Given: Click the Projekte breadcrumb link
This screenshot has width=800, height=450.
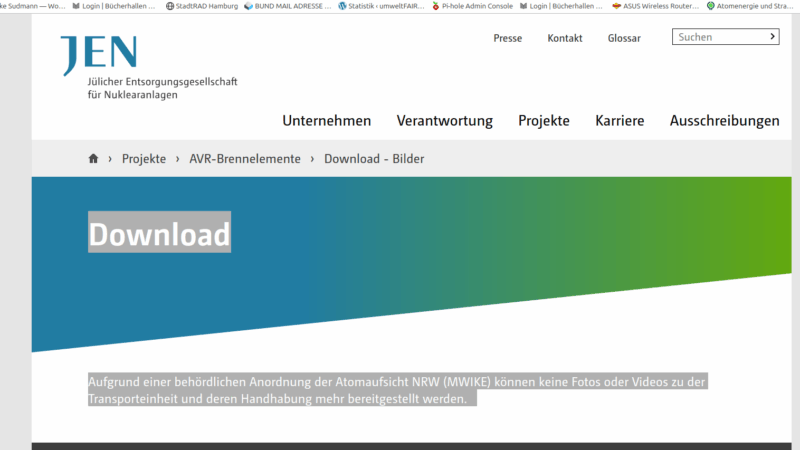Looking at the screenshot, I should point(144,159).
